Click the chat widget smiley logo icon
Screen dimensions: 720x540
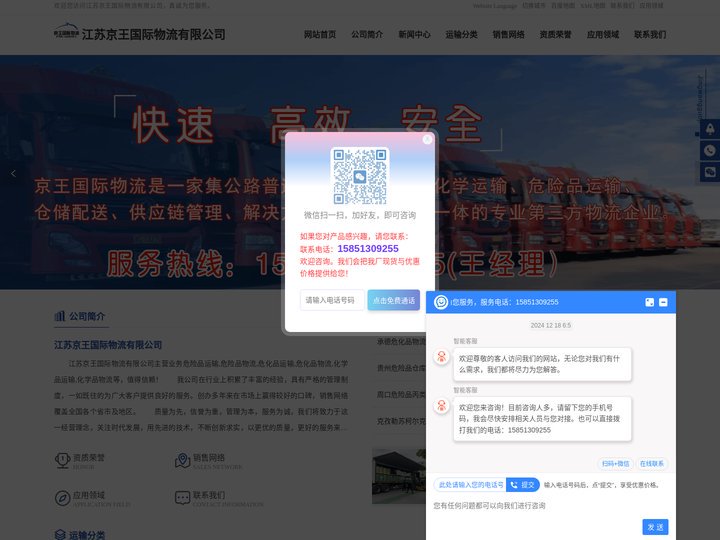click(441, 302)
